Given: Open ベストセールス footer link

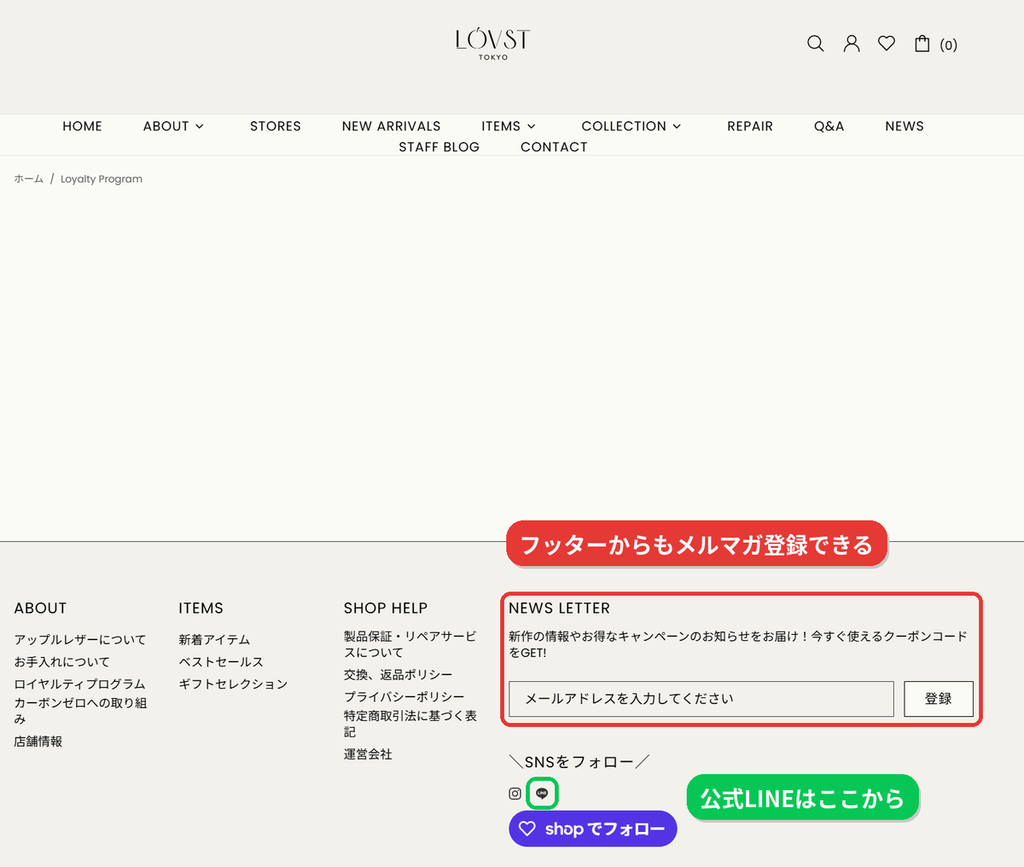Looking at the screenshot, I should point(221,662).
